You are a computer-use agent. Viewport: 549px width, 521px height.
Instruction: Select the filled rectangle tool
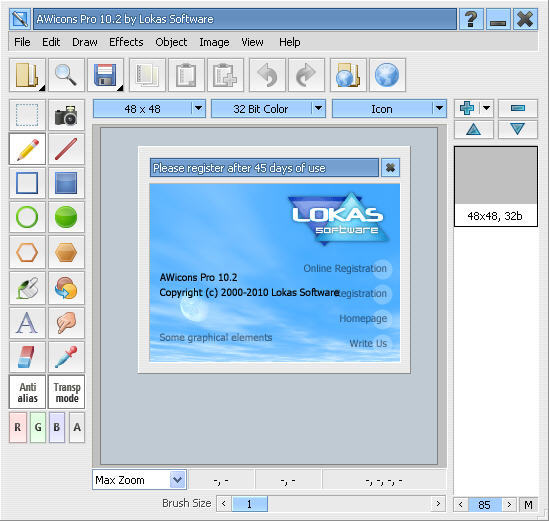pyautogui.click(x=66, y=183)
